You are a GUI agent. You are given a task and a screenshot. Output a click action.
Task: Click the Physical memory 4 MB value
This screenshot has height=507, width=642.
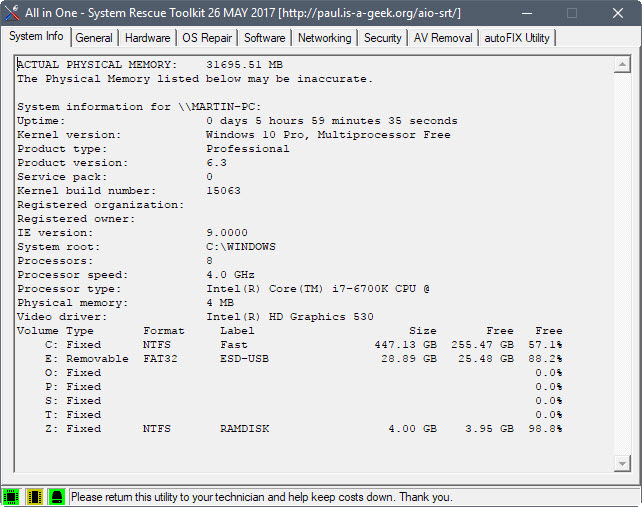point(220,303)
